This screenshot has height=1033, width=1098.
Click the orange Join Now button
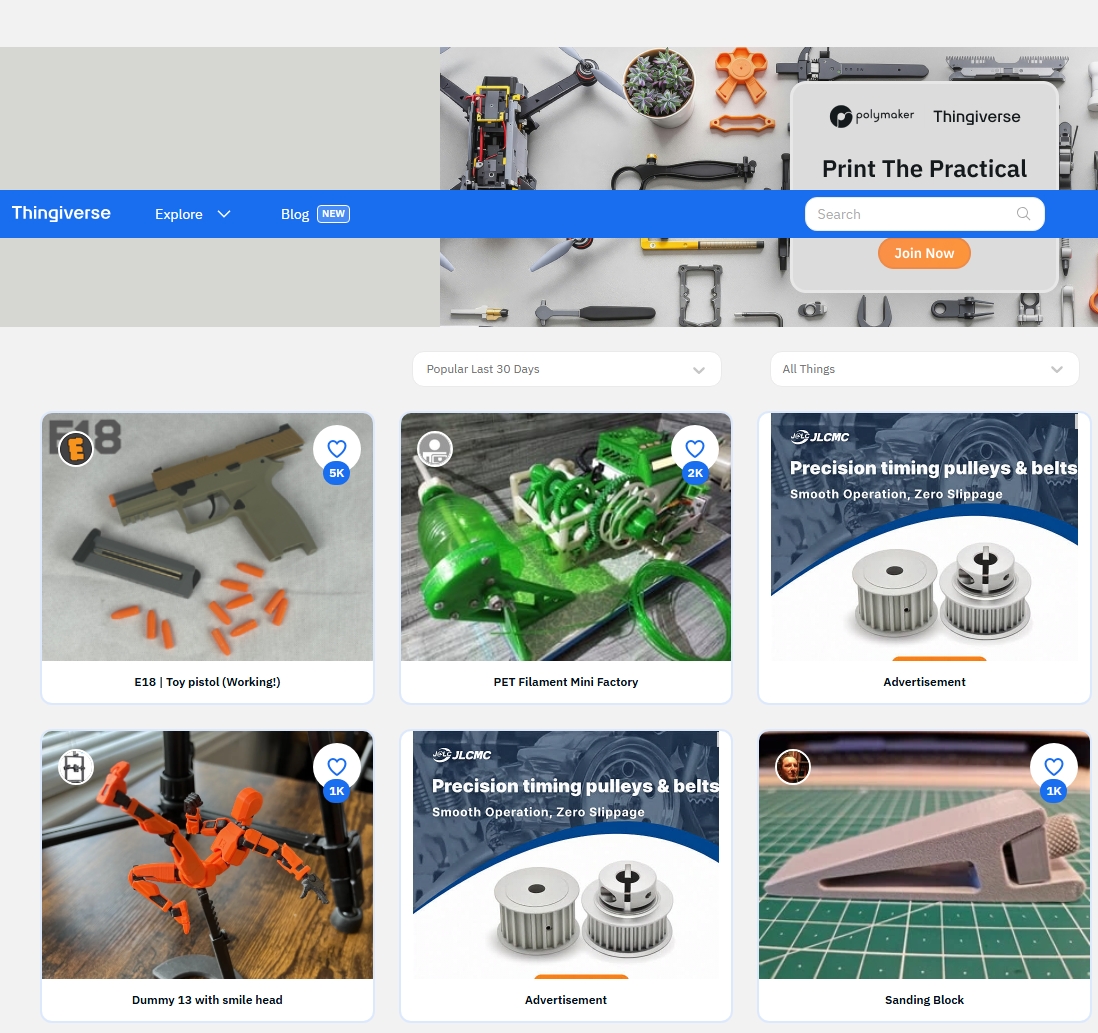coord(924,253)
